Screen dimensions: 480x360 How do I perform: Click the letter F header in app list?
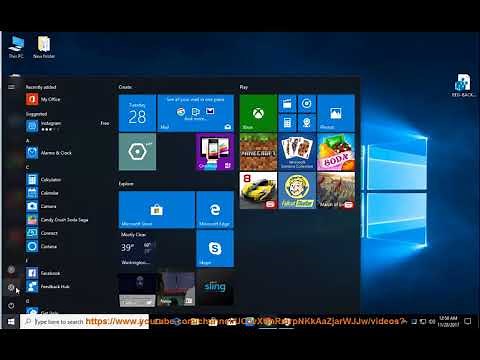coord(27,261)
